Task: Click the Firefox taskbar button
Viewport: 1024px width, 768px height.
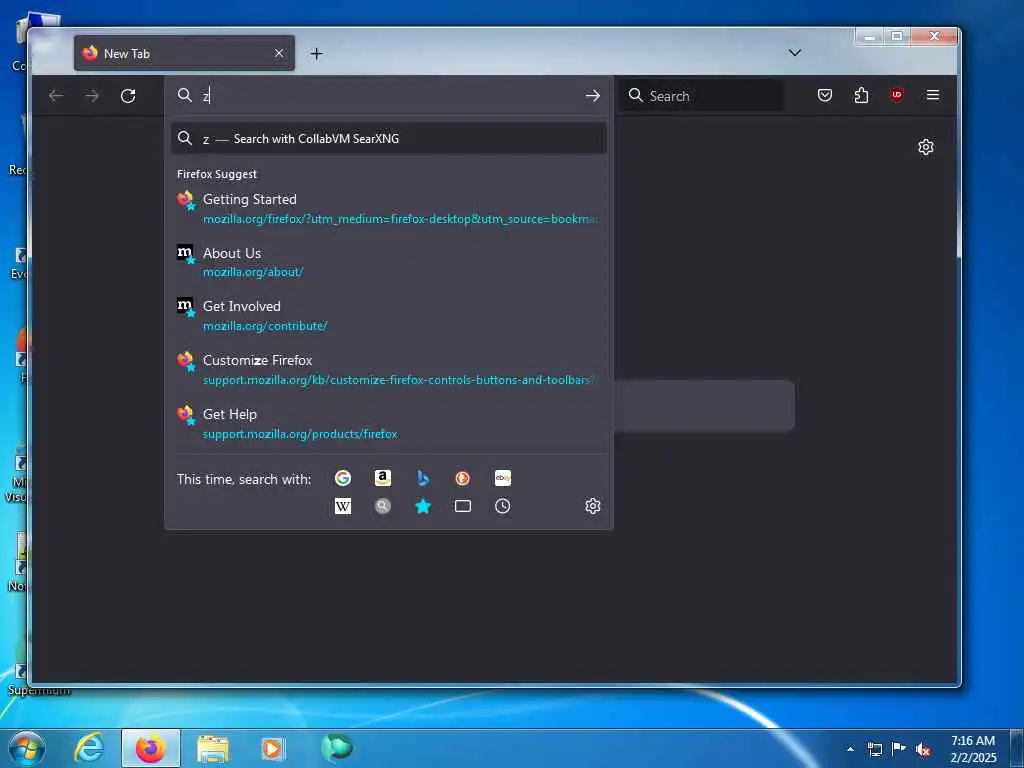Action: 150,748
